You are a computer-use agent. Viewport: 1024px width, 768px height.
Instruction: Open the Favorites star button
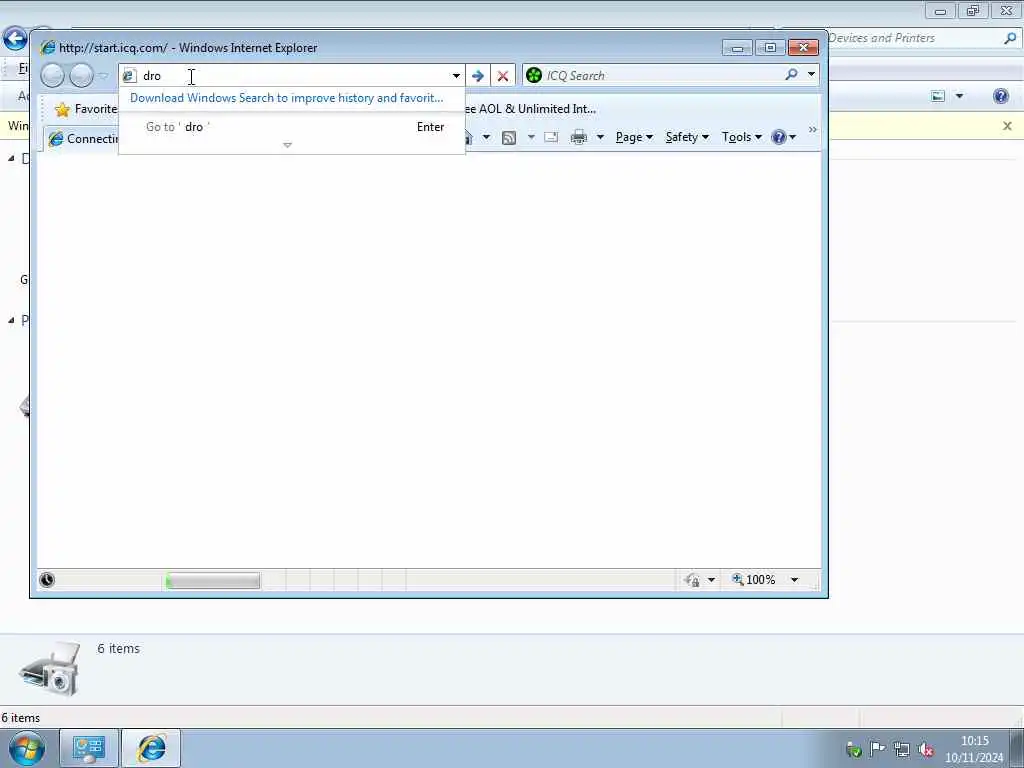(86, 109)
